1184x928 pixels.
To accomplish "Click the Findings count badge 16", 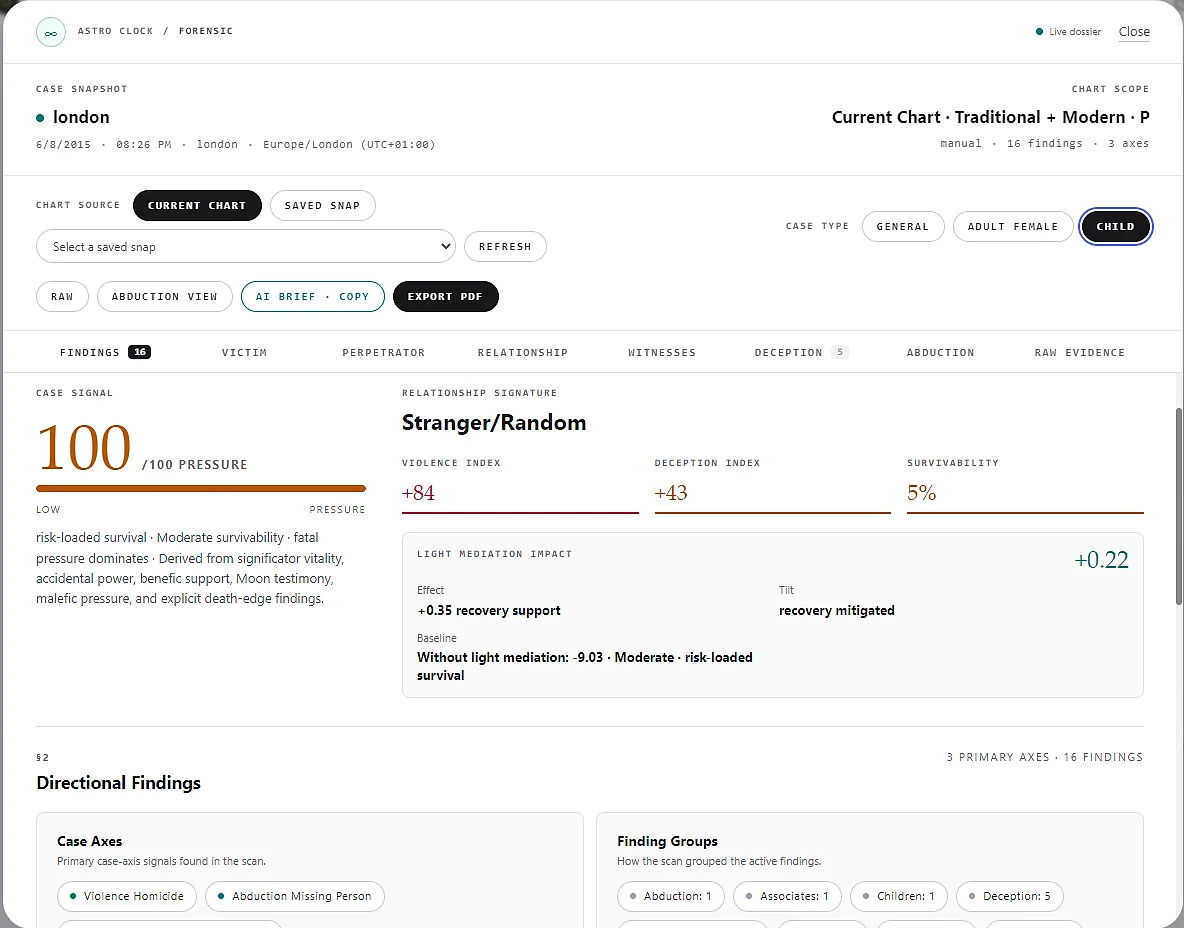I will coord(140,352).
